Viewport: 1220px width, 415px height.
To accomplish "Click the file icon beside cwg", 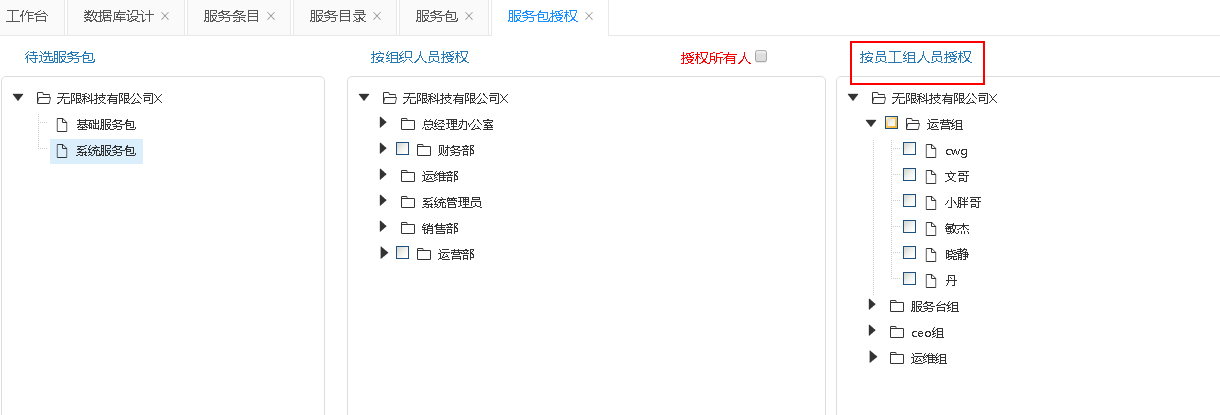I will pyautogui.click(x=930, y=150).
